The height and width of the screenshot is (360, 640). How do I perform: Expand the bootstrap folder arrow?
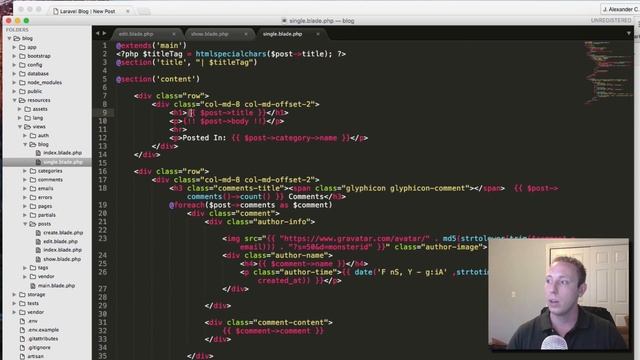(14, 56)
